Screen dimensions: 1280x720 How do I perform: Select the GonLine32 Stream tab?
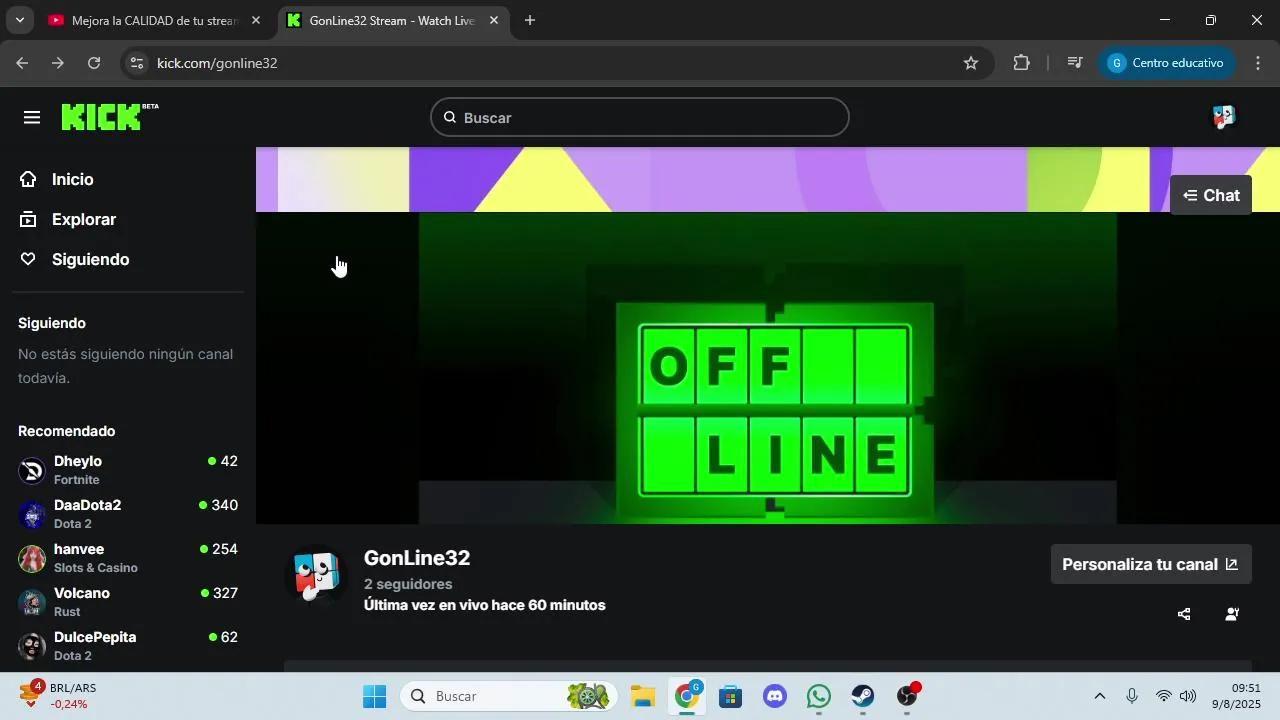click(392, 20)
